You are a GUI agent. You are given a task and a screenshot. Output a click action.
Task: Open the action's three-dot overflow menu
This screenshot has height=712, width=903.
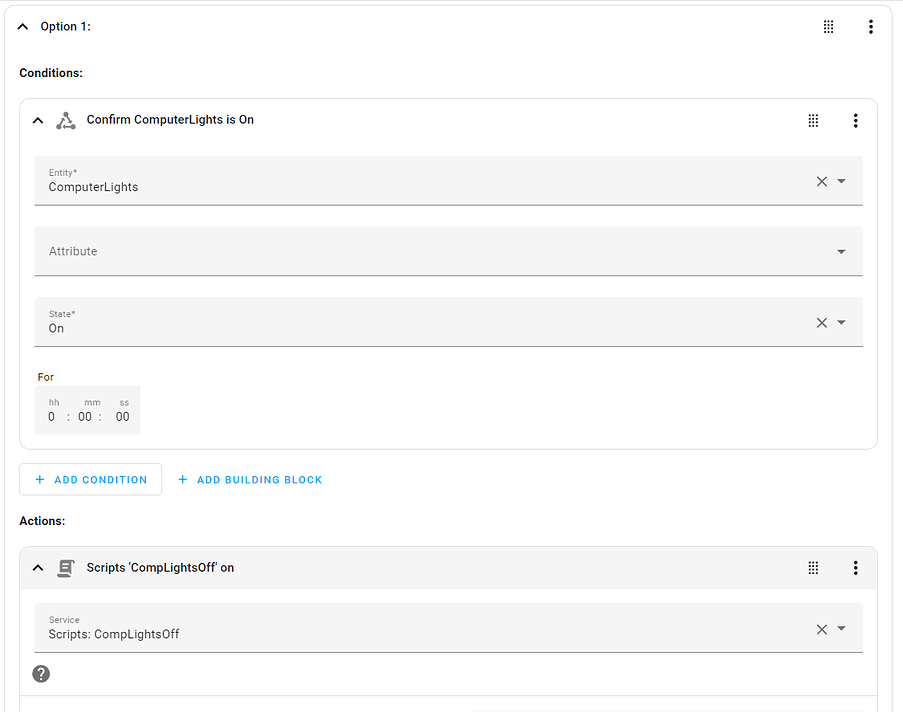[856, 568]
